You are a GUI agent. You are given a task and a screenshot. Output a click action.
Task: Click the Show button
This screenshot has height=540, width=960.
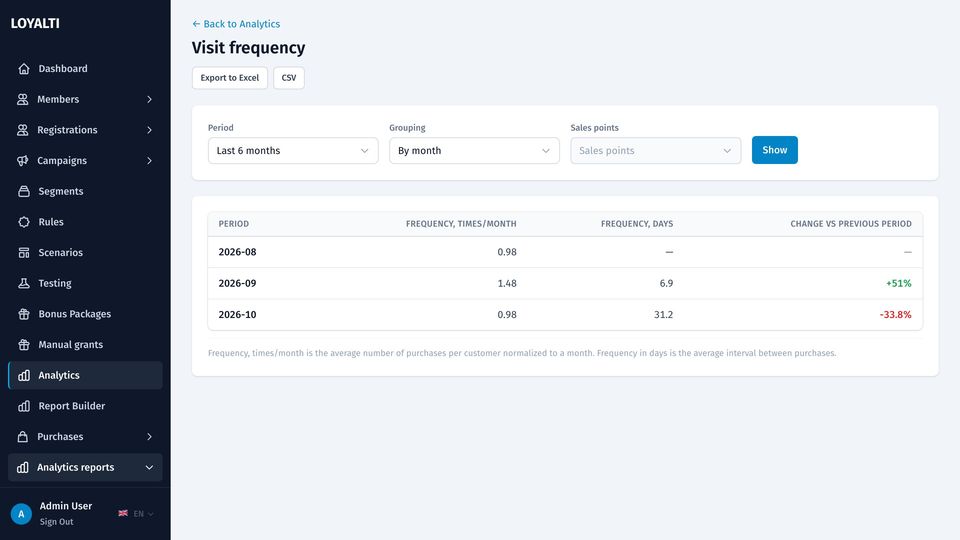pos(774,150)
